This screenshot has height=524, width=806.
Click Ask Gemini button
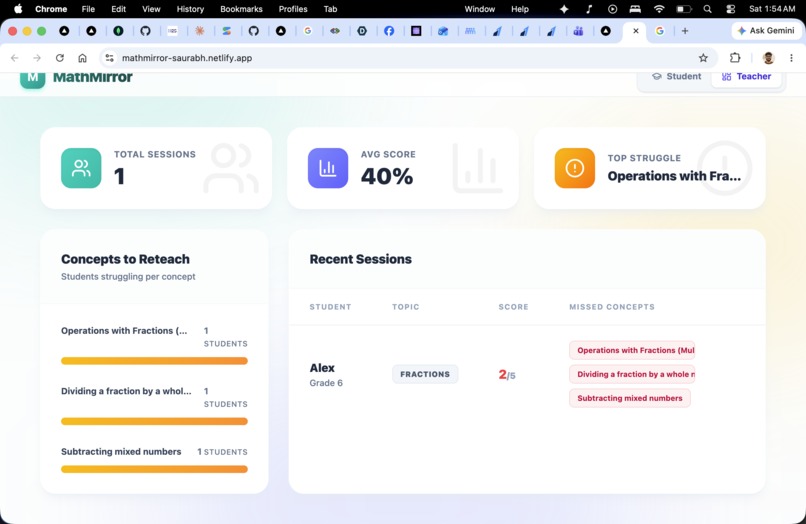pos(765,31)
